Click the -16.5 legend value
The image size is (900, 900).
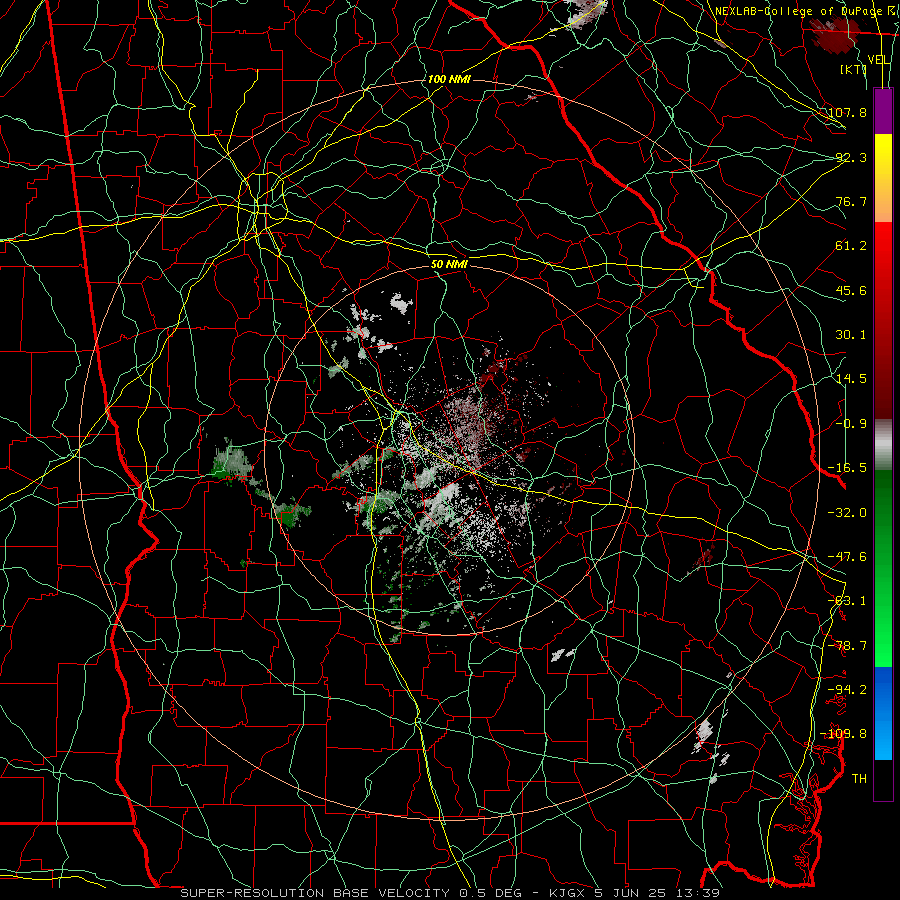(x=847, y=468)
